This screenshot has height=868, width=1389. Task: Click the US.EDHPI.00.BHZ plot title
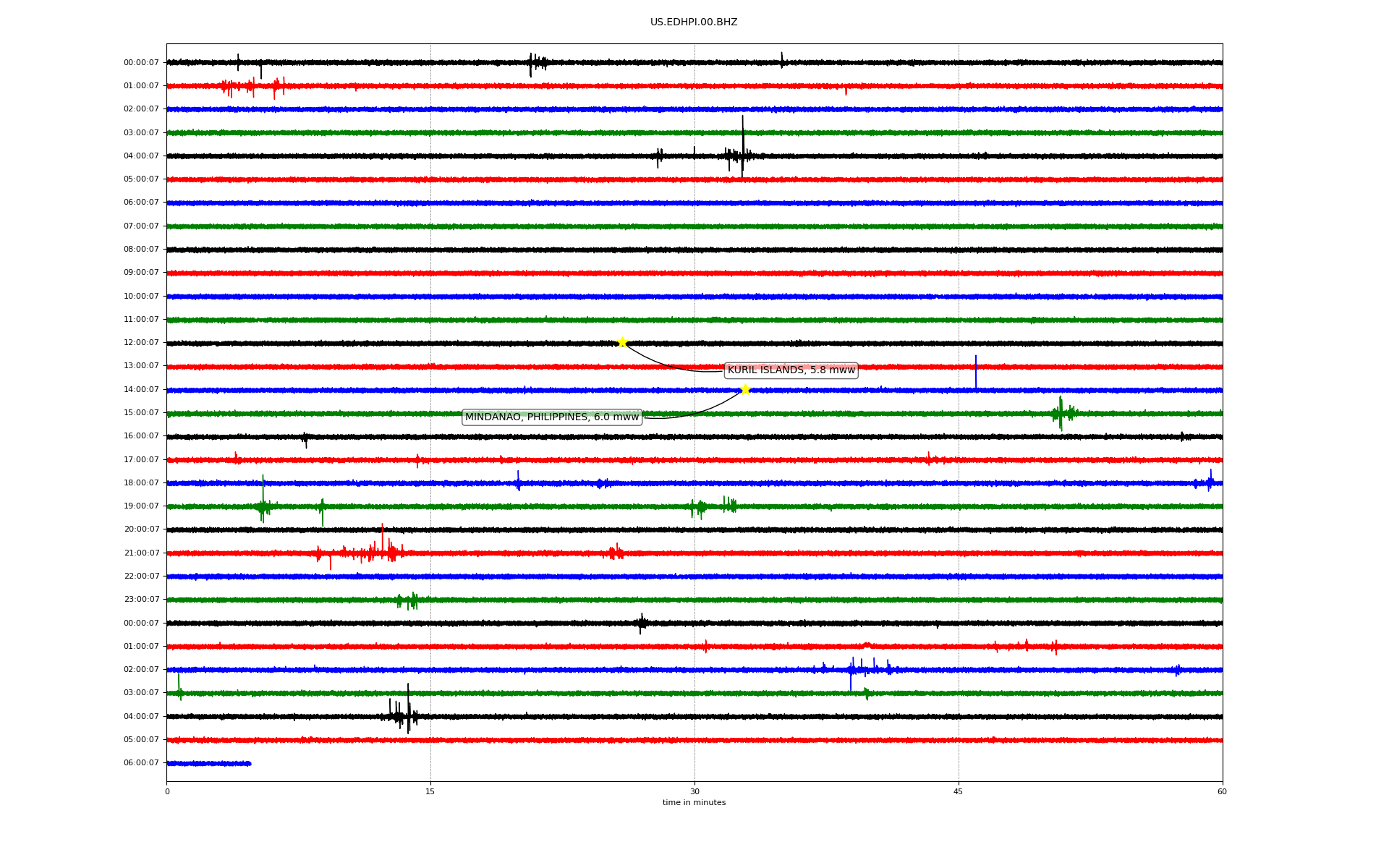coord(694,22)
